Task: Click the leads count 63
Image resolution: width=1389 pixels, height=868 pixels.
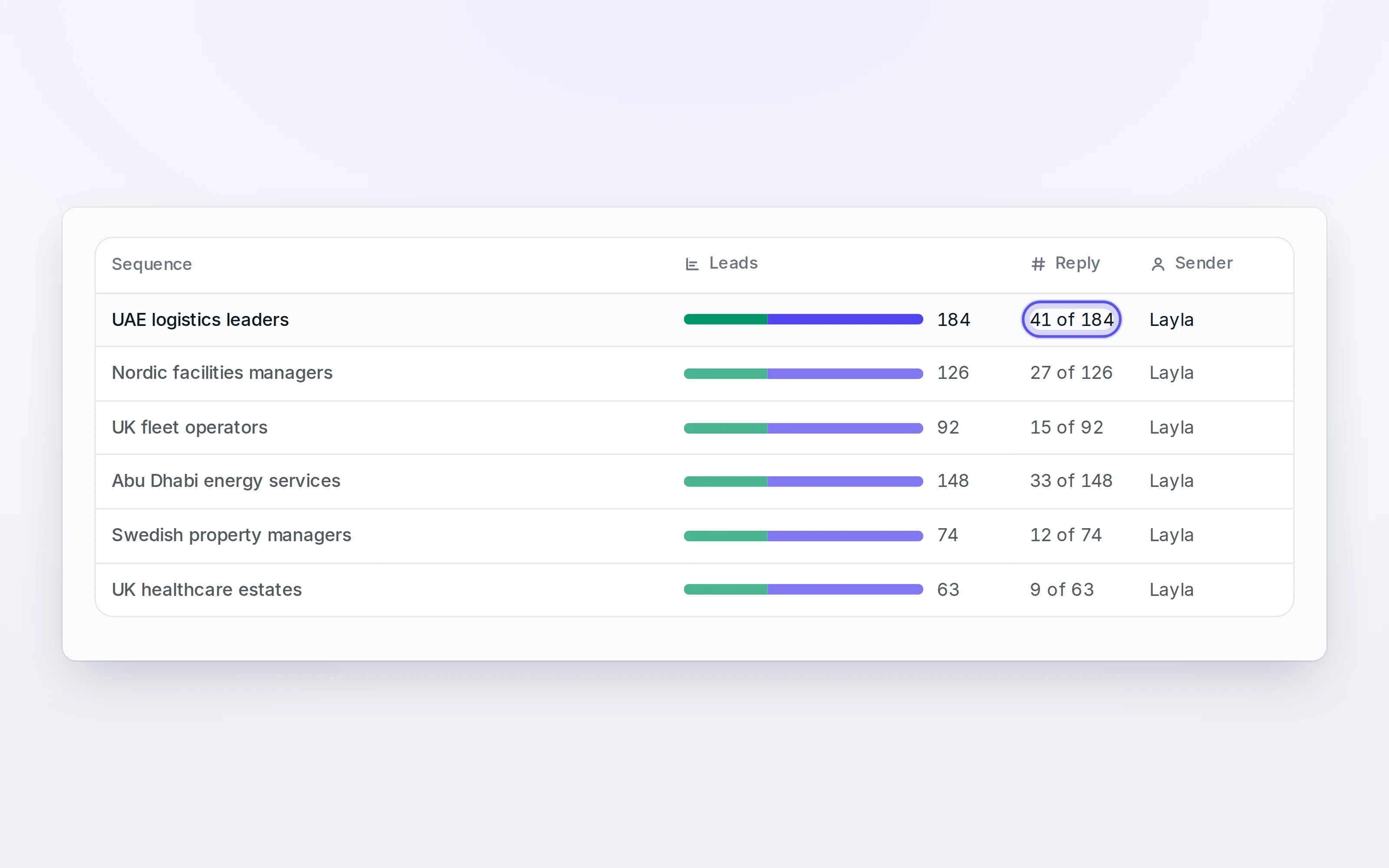Action: pos(948,590)
